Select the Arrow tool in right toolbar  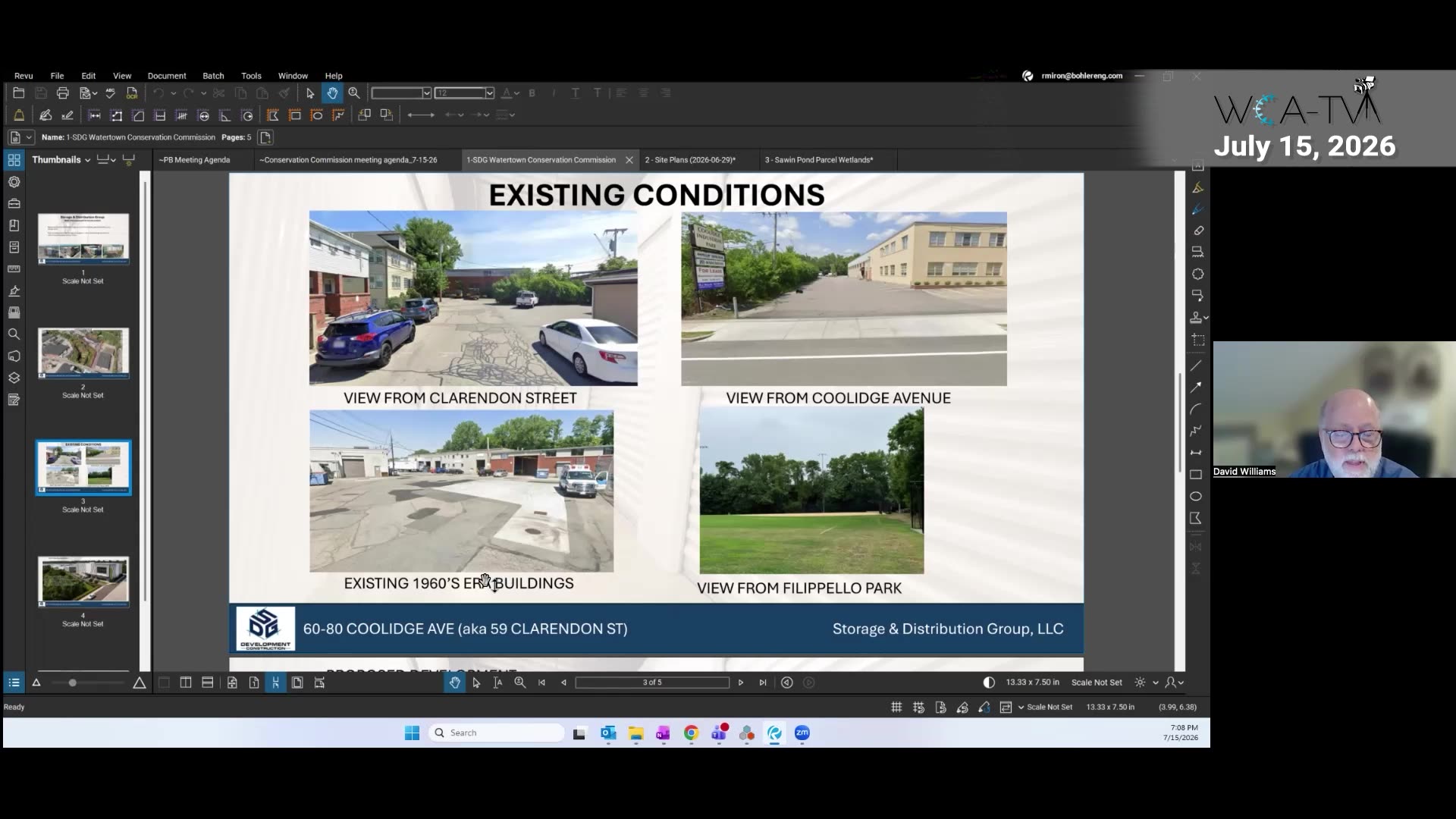click(1197, 388)
